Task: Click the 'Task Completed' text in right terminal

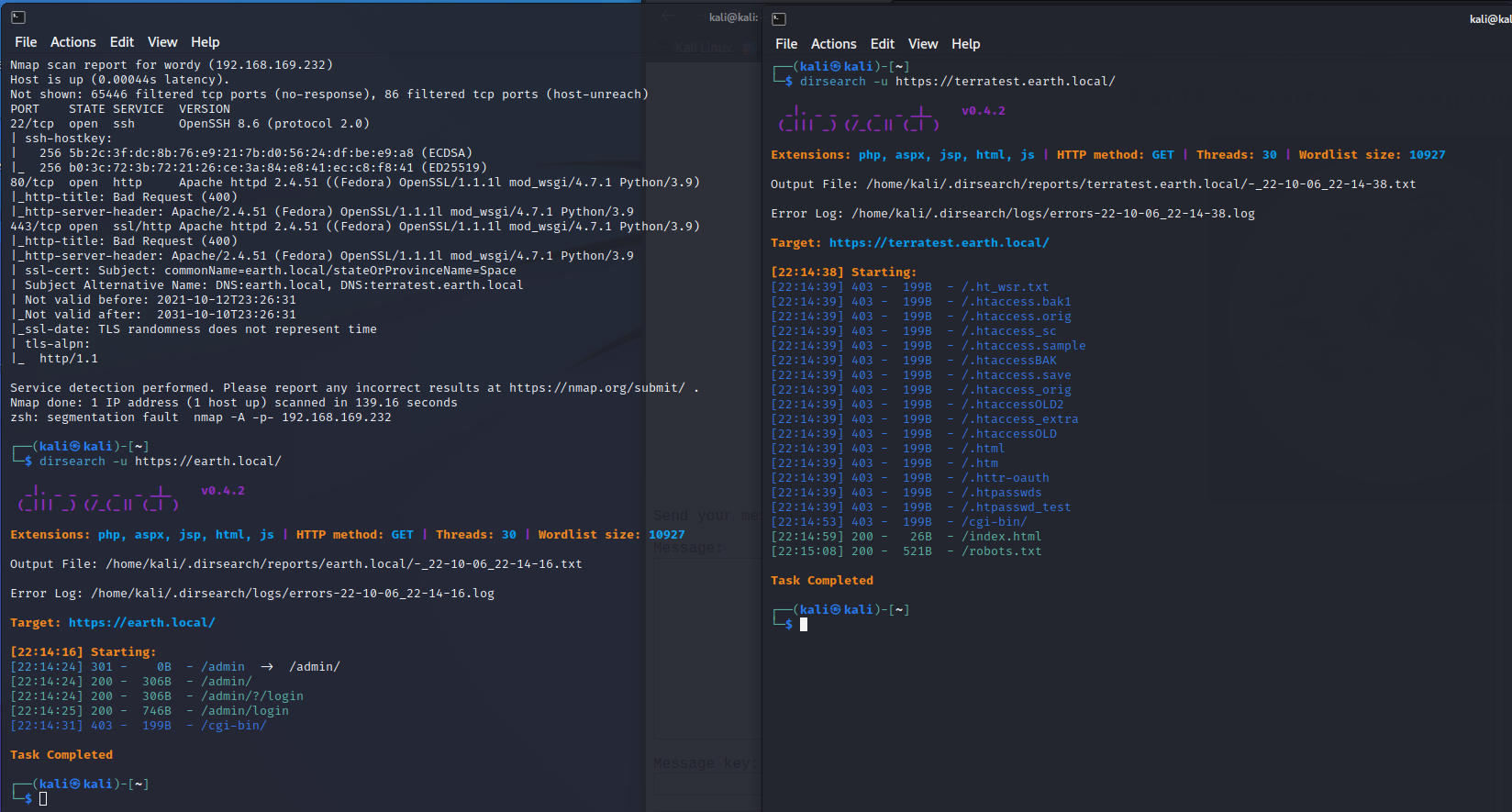Action: coord(822,581)
